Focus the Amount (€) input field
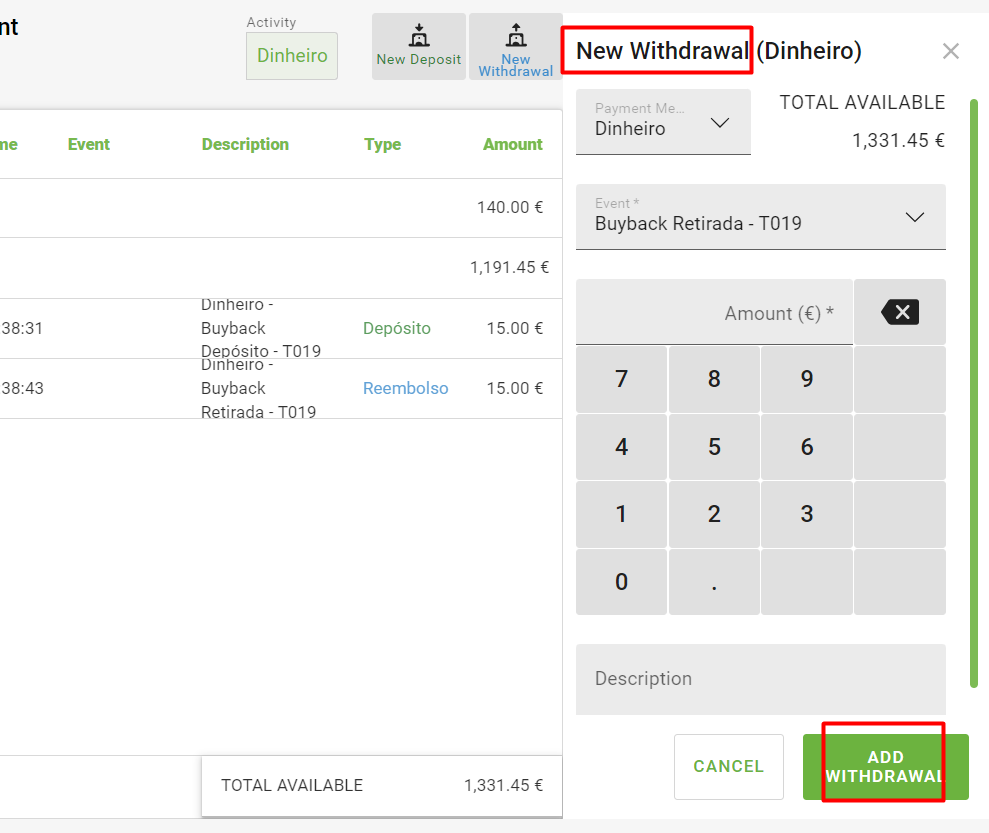Screen dimensions: 989x833 coord(714,313)
